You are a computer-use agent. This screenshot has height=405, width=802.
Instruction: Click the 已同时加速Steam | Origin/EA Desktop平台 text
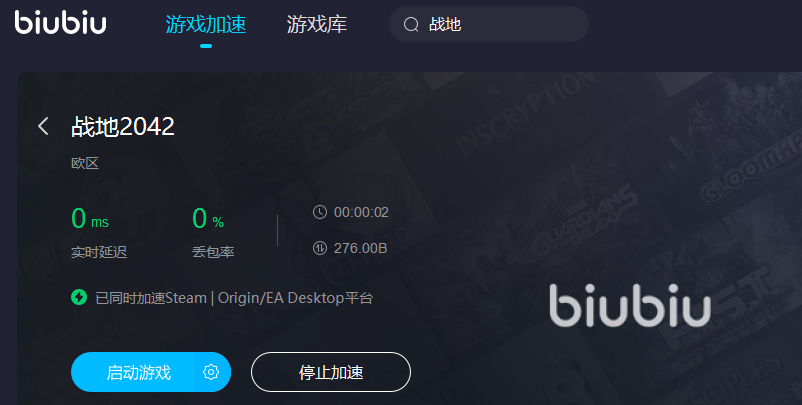click(x=234, y=298)
